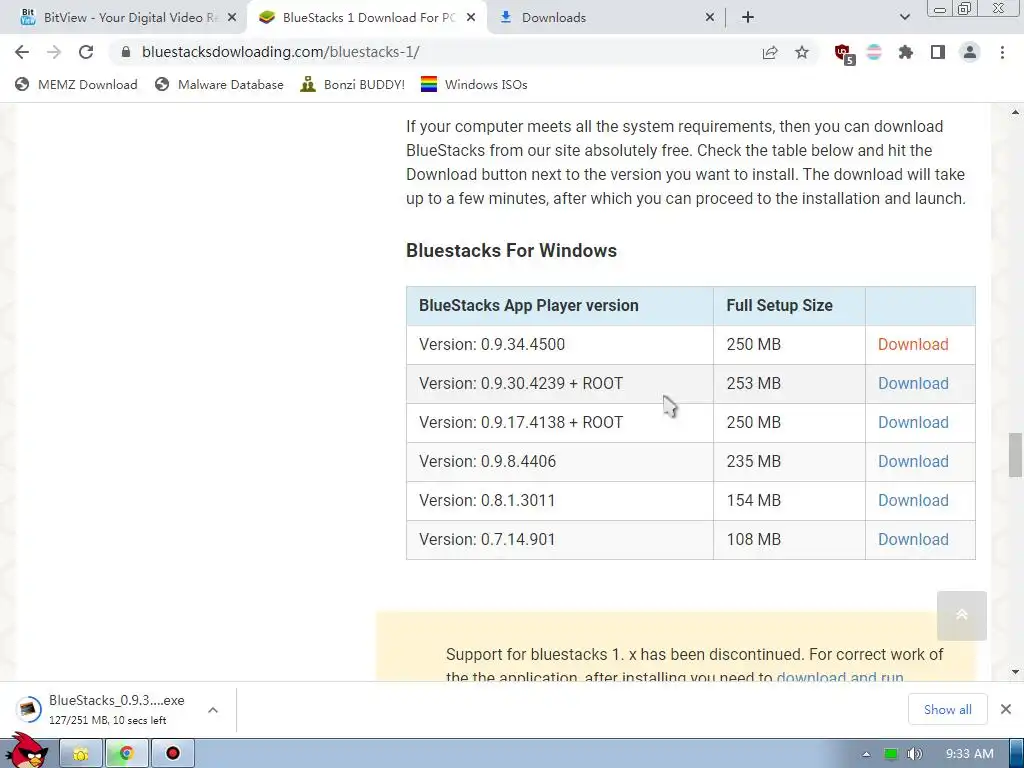Viewport: 1024px width, 768px height.
Task: Open the profile avatar icon
Action: click(970, 52)
